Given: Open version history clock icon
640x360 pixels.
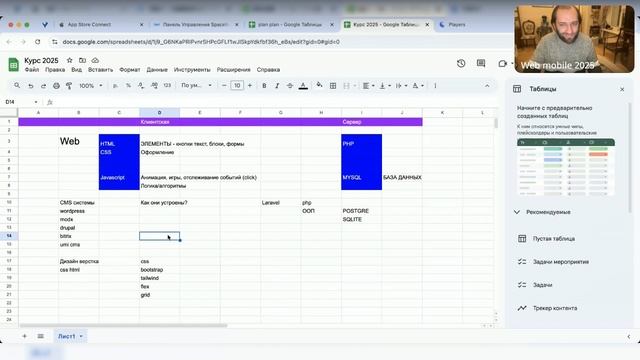Looking at the screenshot, I should [461, 63].
